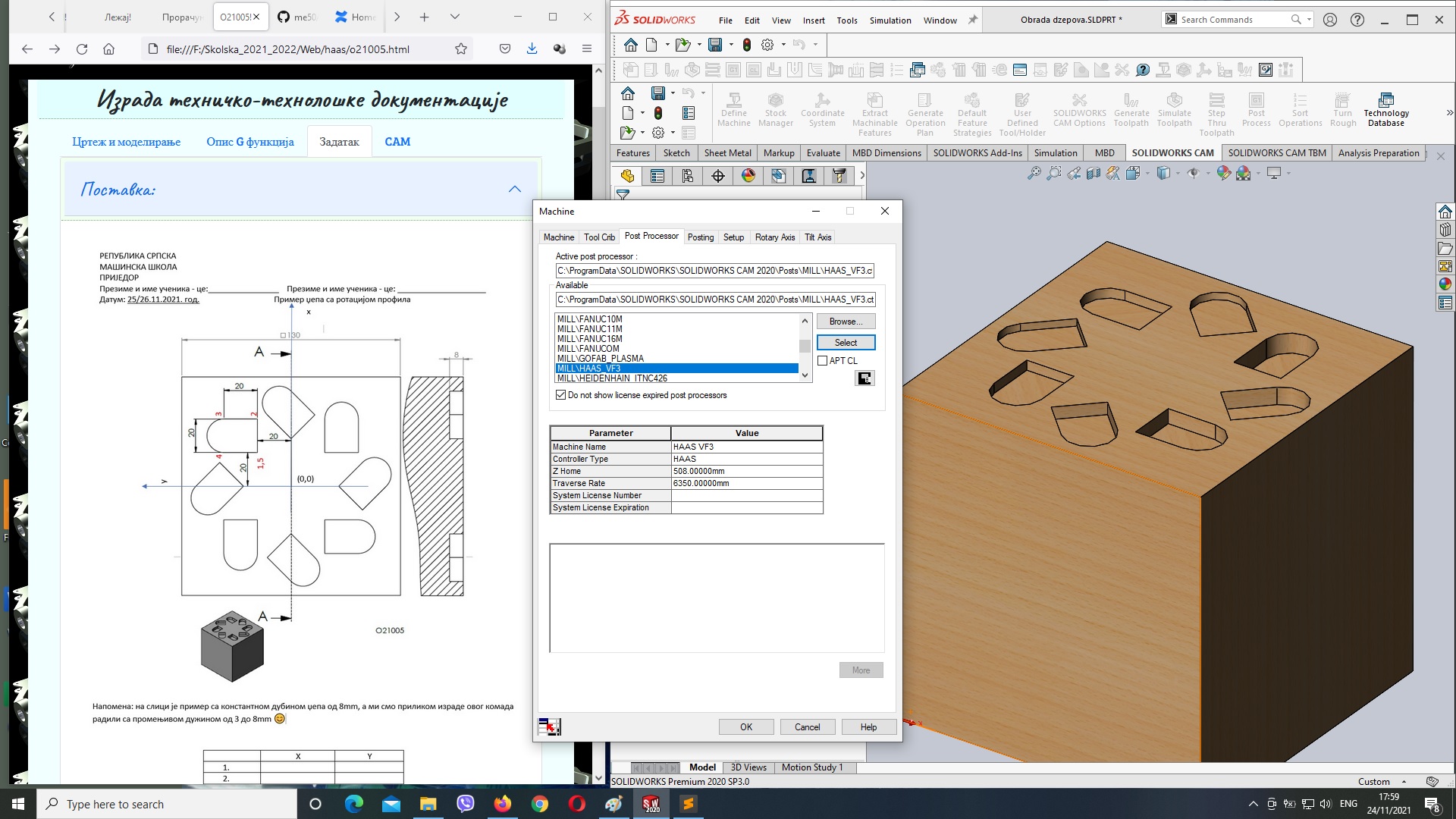1456x819 pixels.
Task: Click the rebuild traffic light icon
Action: tap(747, 45)
